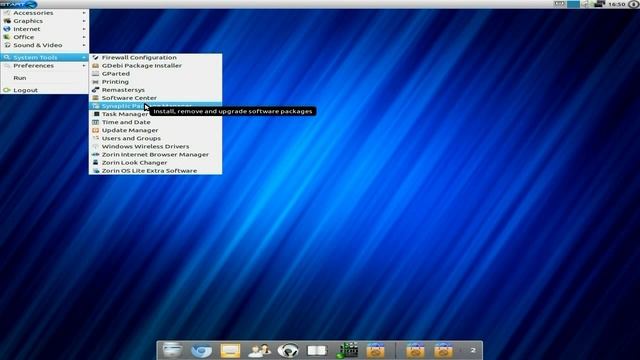Screen dimensions: 640x360
Task: Open Task Manager via its icon
Action: pos(96,114)
